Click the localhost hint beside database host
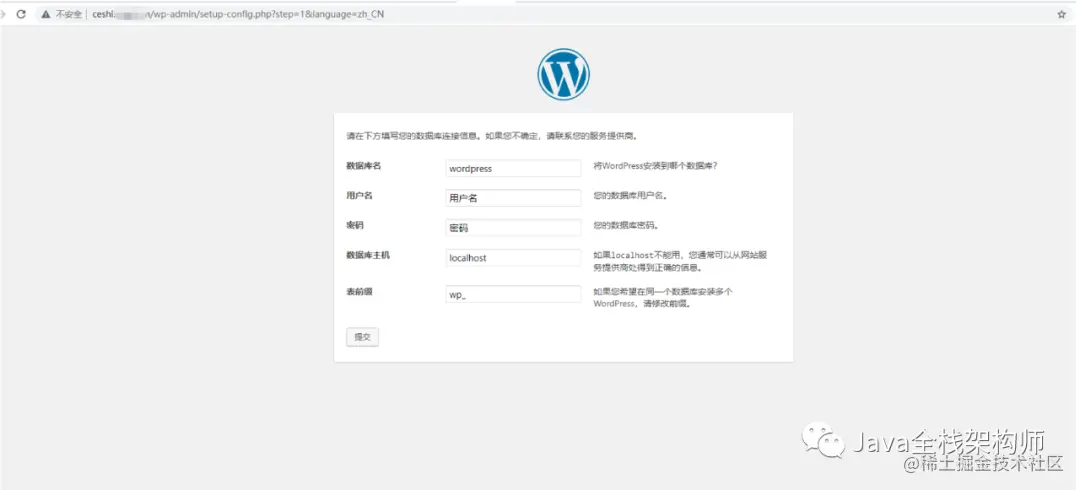1080x490 pixels. (681, 261)
